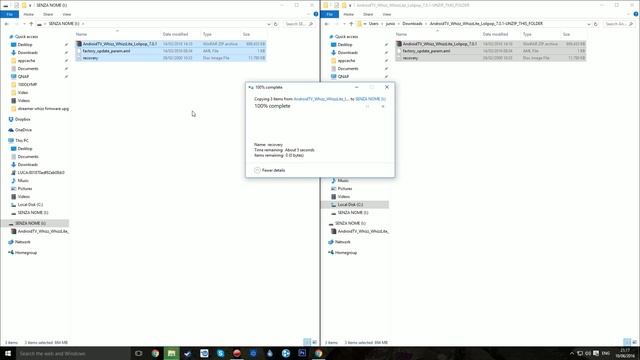This screenshot has width=640, height=360.
Task: Open Home ribbon tab in left window
Action: tap(29, 14)
